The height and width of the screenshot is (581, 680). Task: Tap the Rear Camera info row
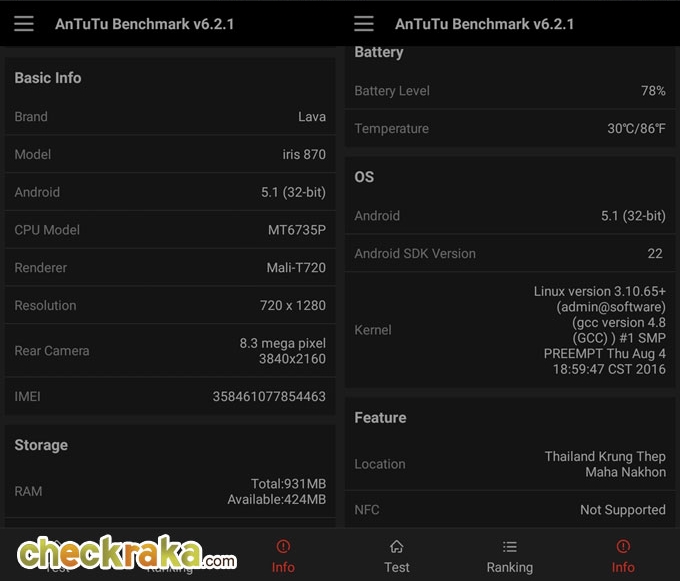point(170,351)
